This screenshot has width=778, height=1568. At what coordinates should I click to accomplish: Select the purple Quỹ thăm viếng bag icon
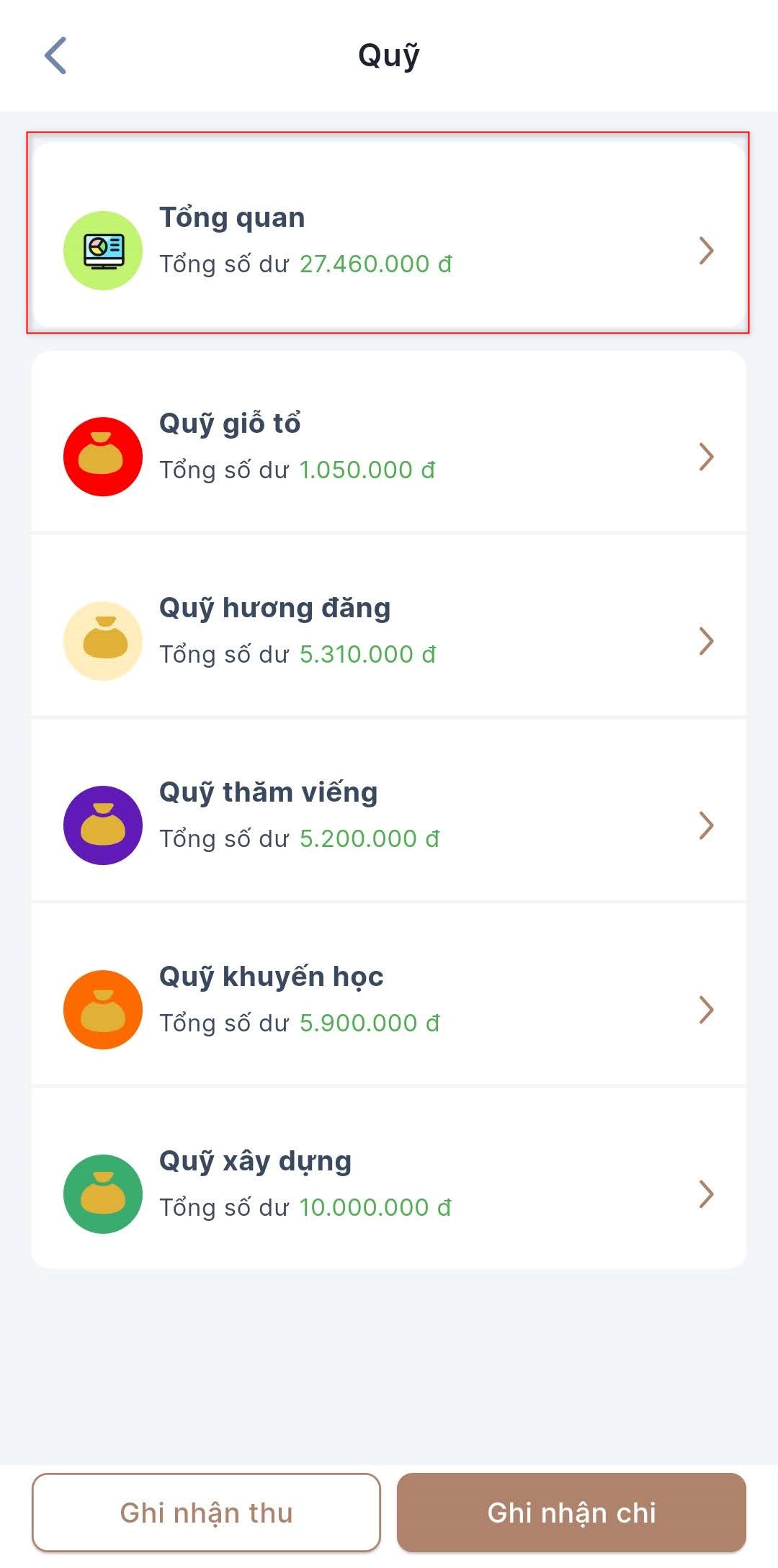coord(103,825)
